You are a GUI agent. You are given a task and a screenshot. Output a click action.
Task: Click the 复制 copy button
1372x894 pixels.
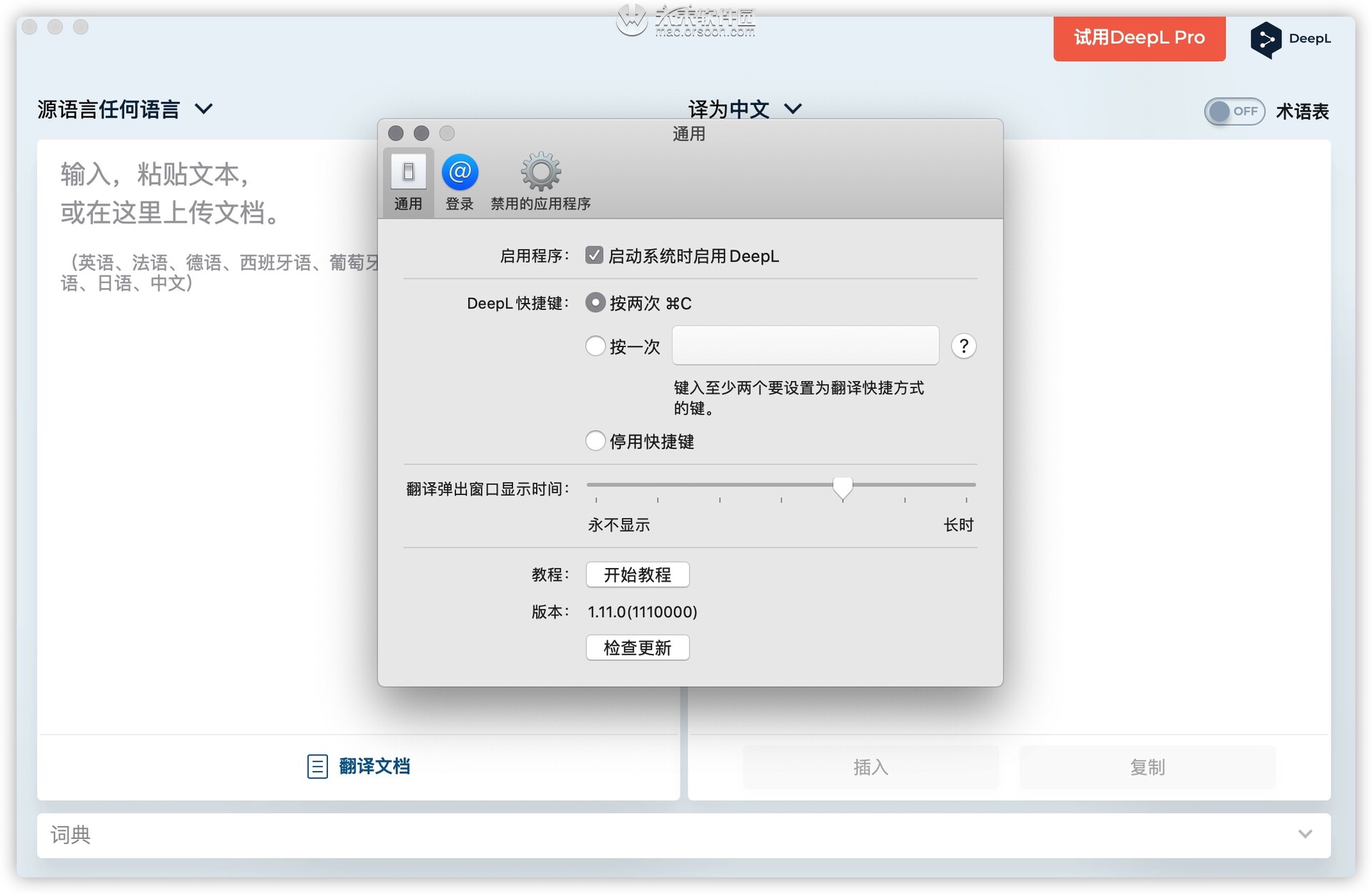click(1147, 767)
